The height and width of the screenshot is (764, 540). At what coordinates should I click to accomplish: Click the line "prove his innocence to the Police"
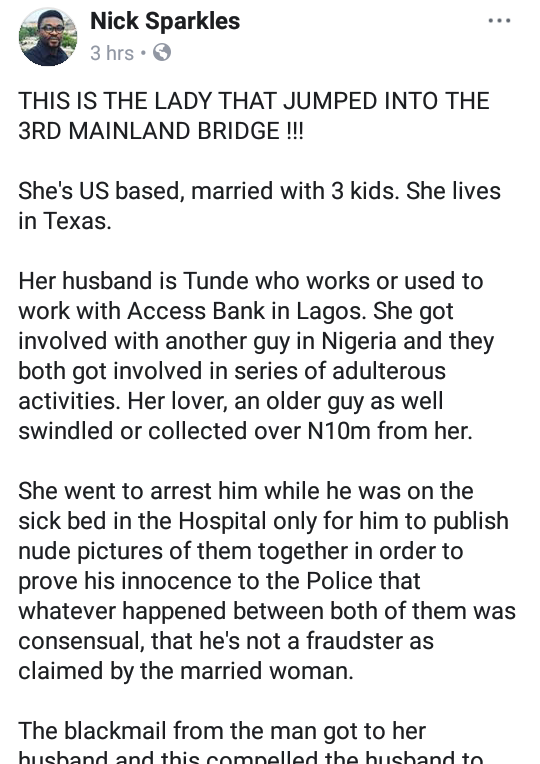tap(219, 581)
